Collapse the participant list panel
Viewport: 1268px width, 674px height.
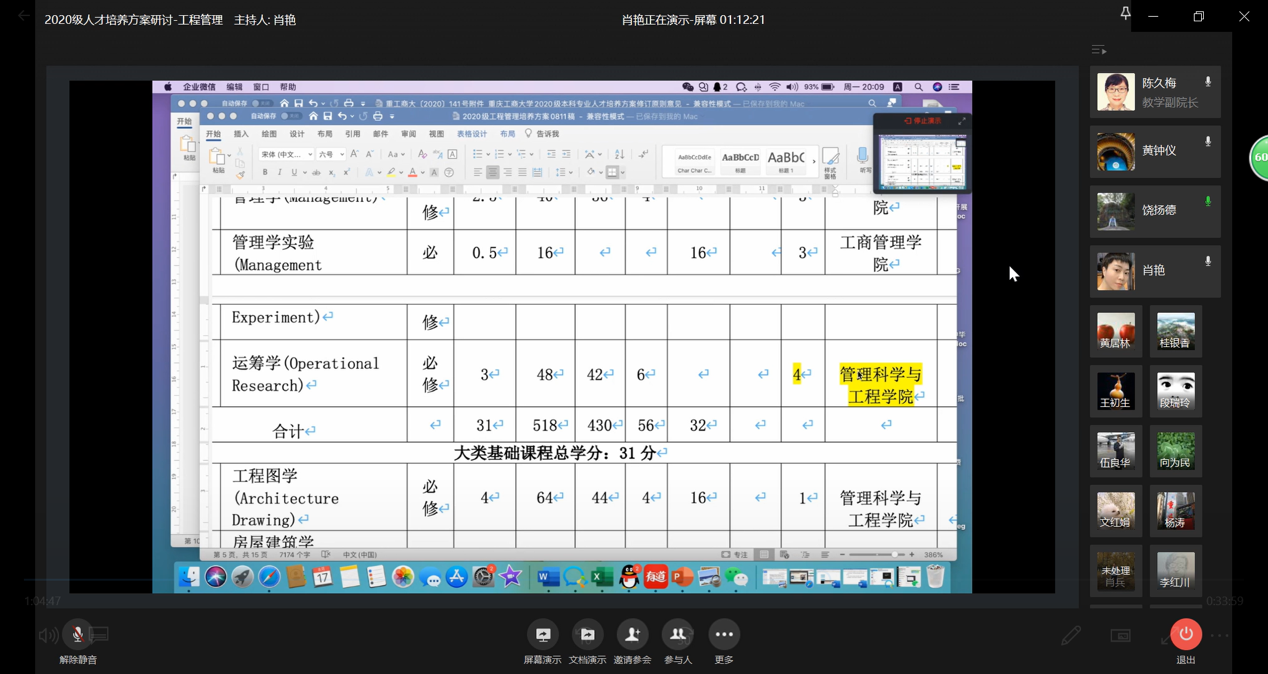(1099, 50)
